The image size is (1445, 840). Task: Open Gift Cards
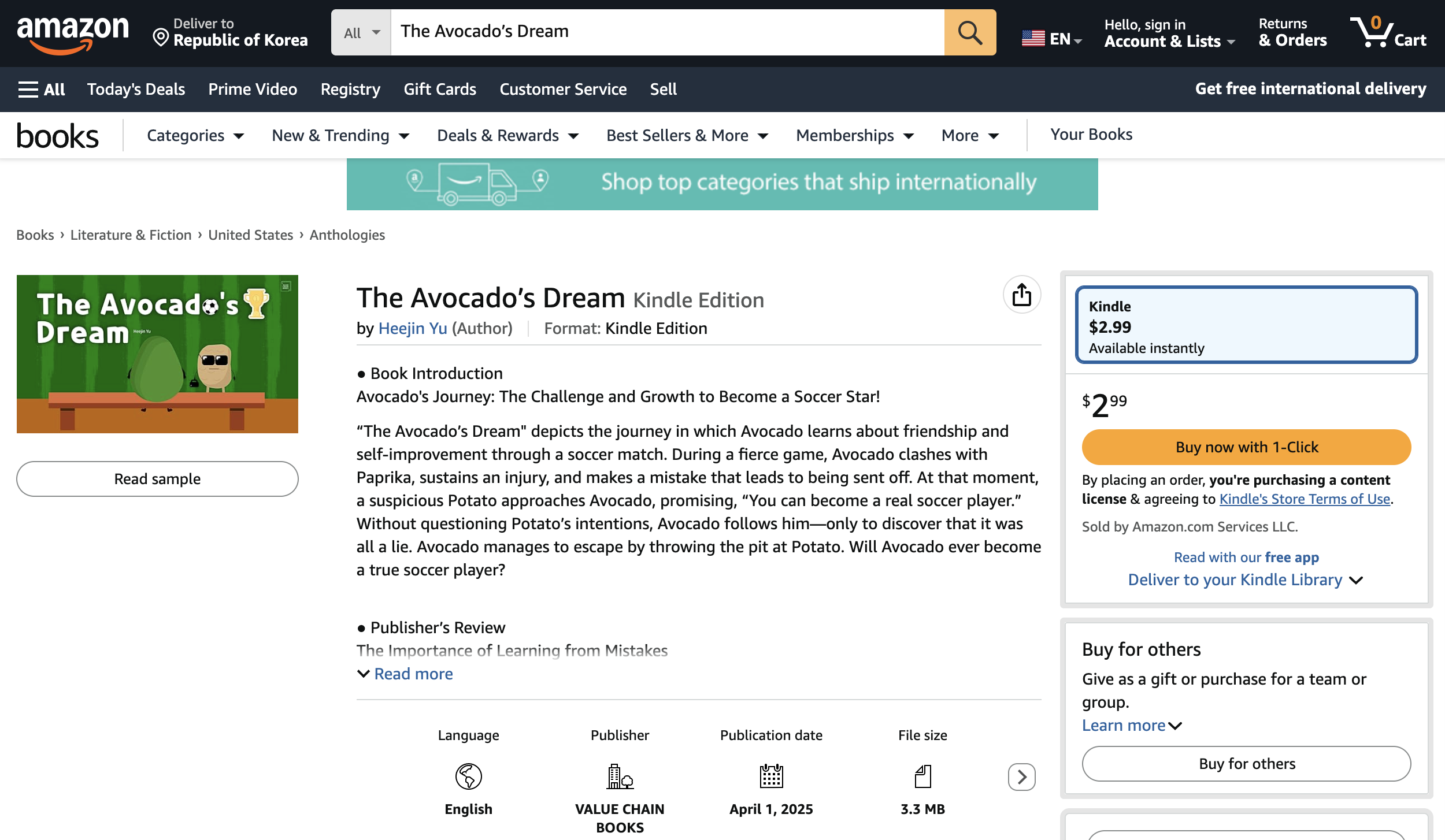(440, 90)
